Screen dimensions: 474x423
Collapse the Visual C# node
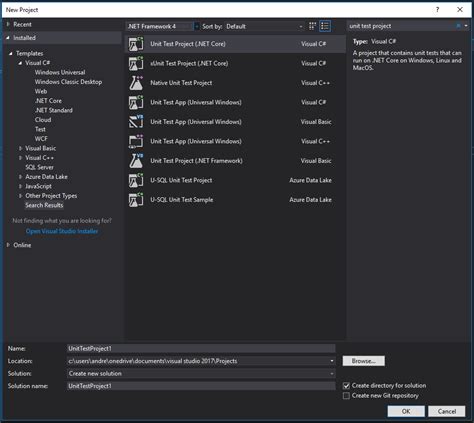click(x=20, y=63)
